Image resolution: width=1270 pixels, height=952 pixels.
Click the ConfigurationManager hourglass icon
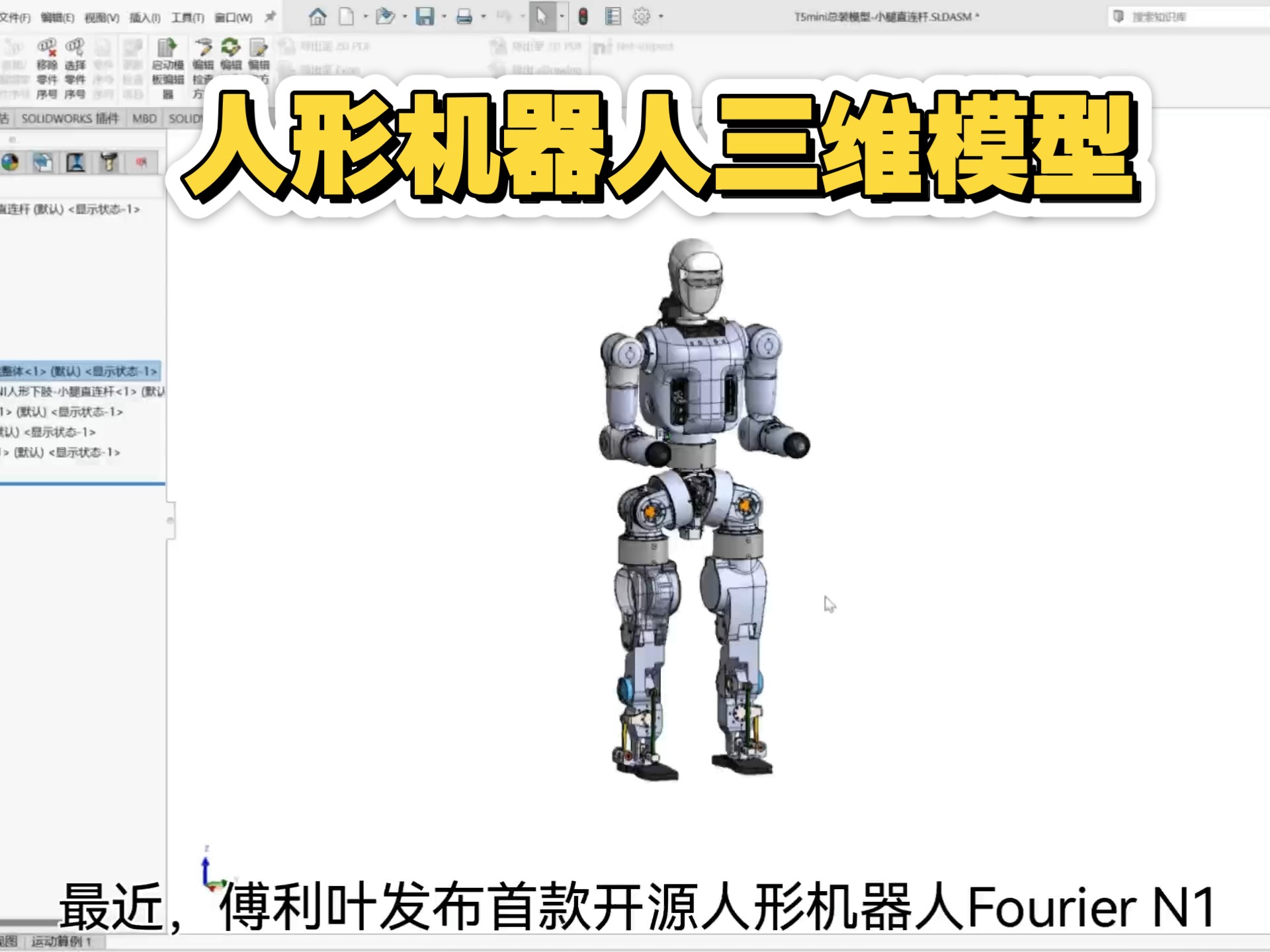(75, 162)
